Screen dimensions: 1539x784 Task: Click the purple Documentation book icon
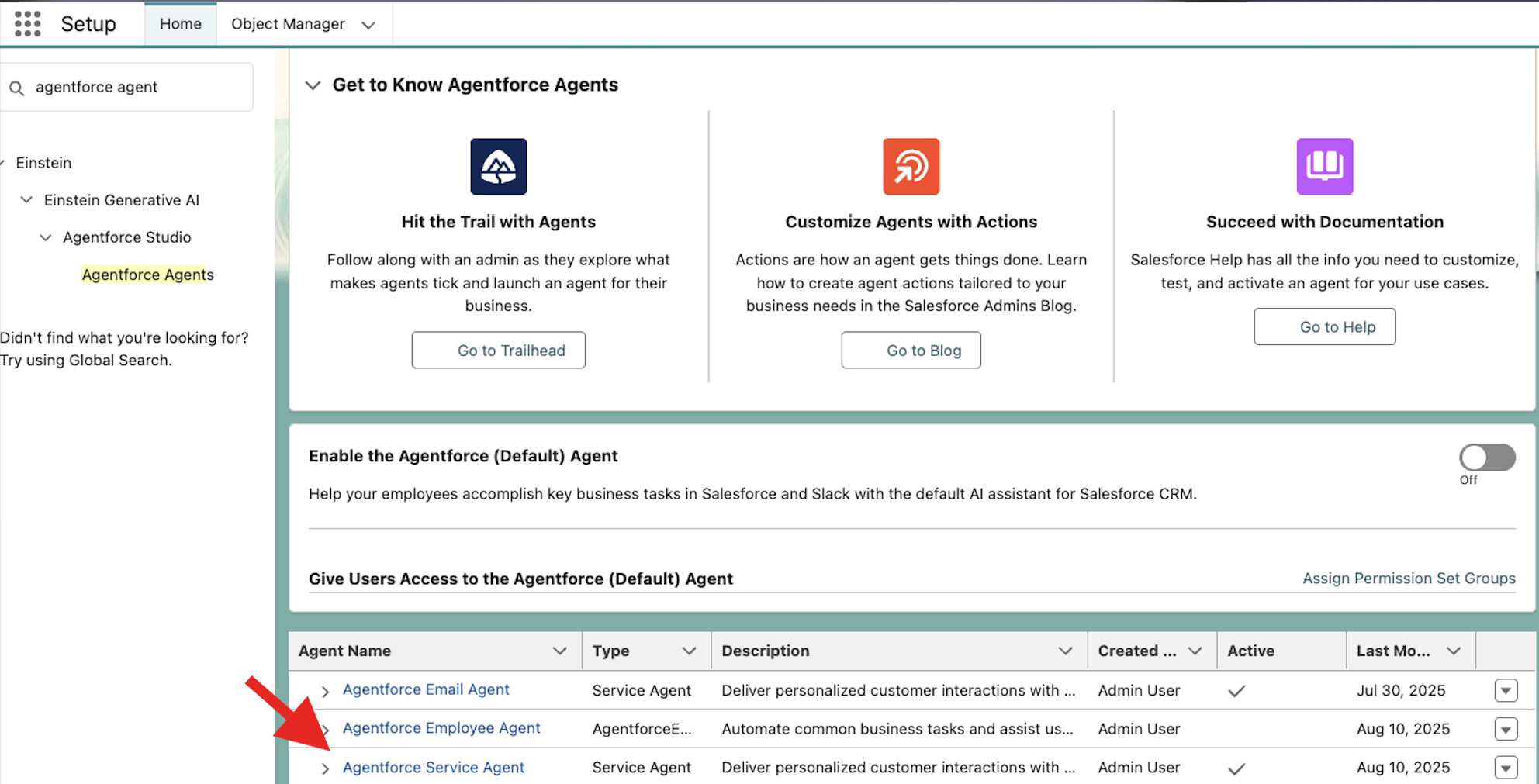click(x=1324, y=167)
